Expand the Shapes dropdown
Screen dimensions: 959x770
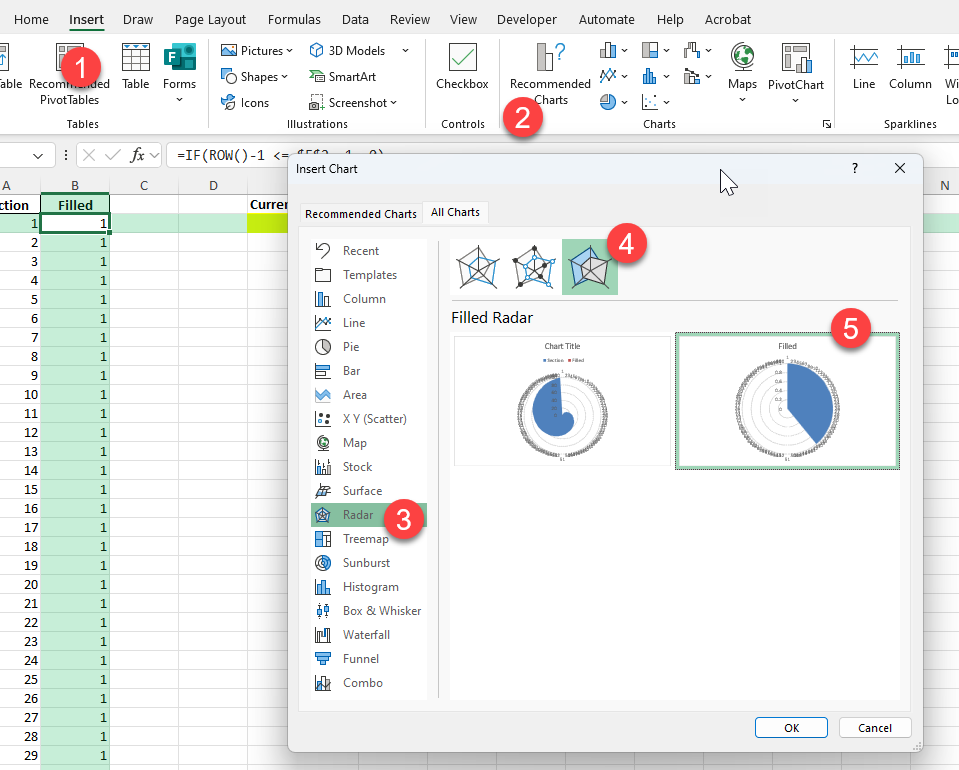pos(284,76)
